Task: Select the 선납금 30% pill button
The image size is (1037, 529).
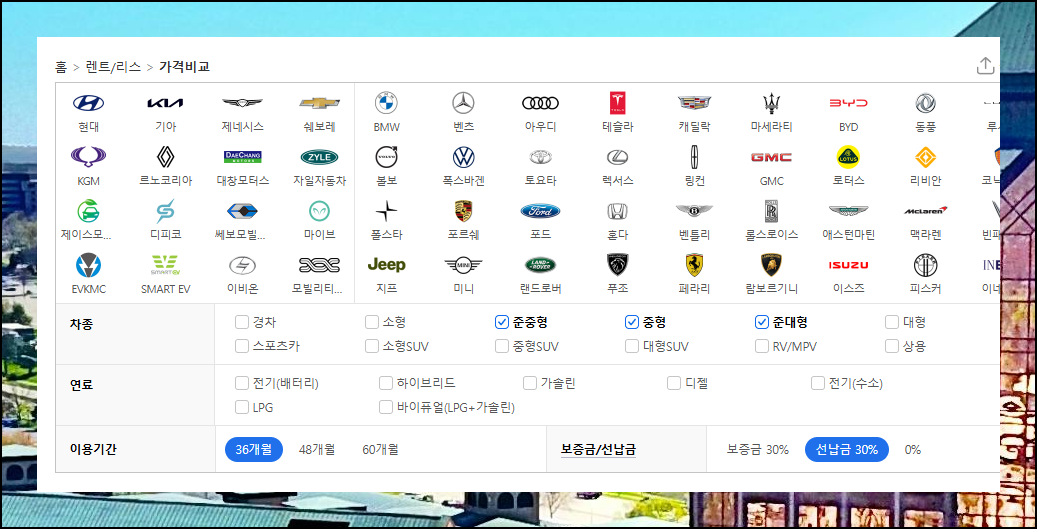Action: 847,450
